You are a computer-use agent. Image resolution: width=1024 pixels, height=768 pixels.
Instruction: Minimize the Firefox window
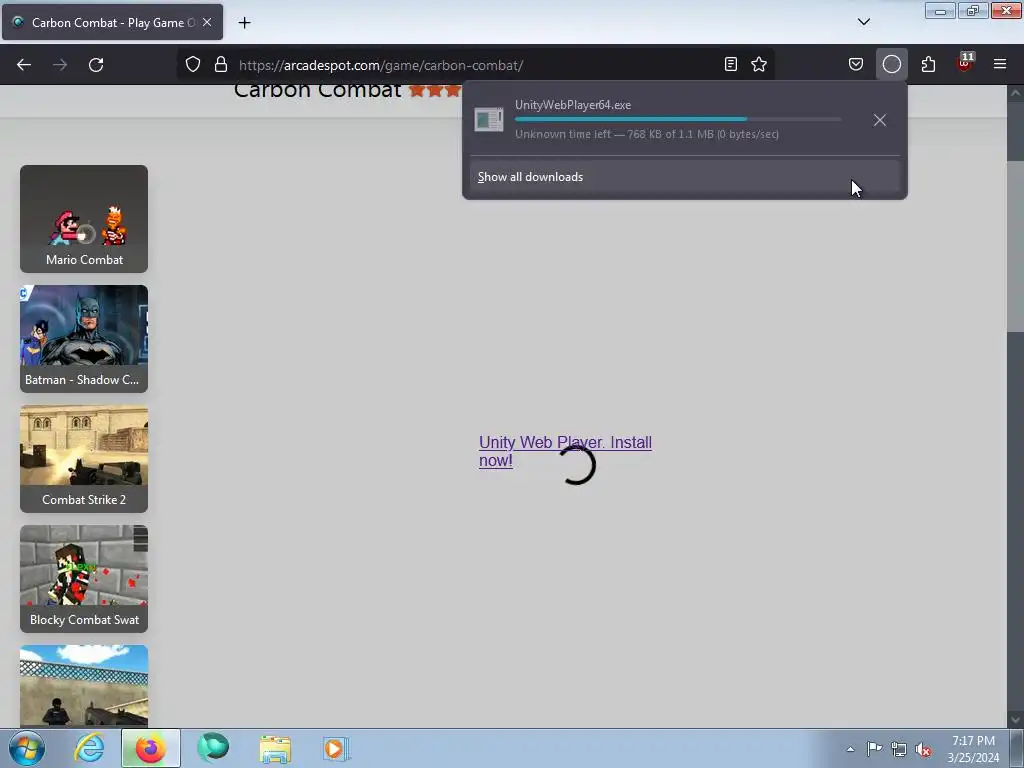(940, 11)
